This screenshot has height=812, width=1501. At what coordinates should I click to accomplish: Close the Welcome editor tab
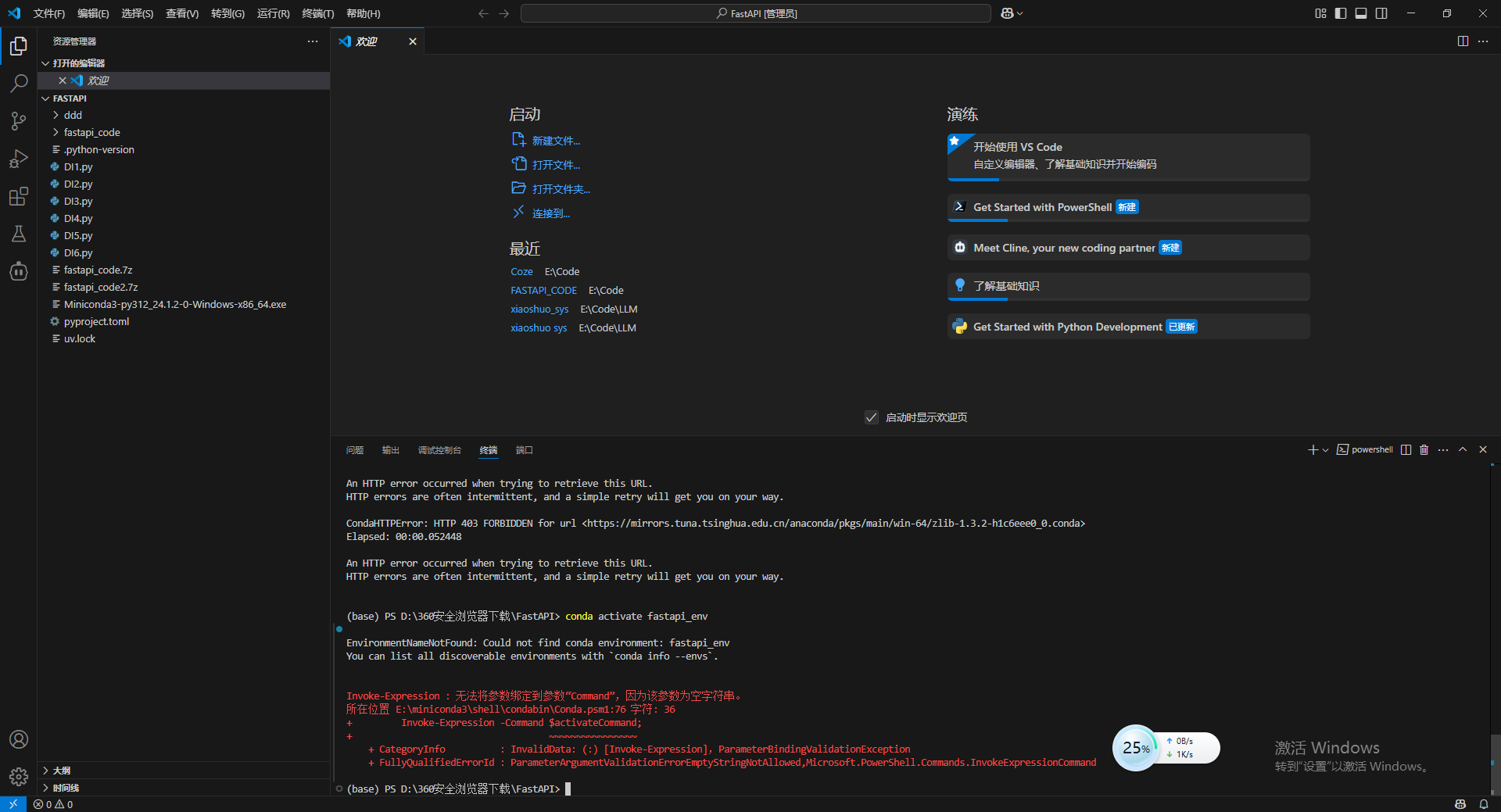point(413,41)
